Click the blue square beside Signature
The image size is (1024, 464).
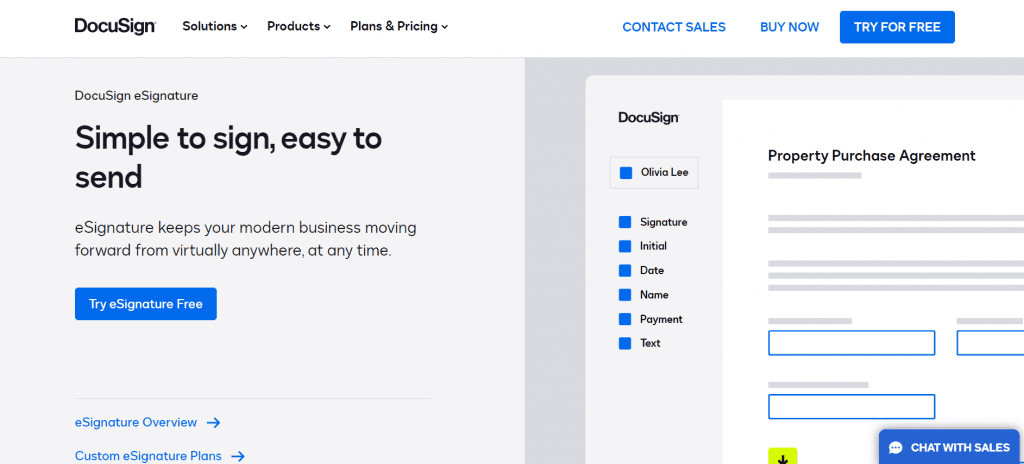625,222
